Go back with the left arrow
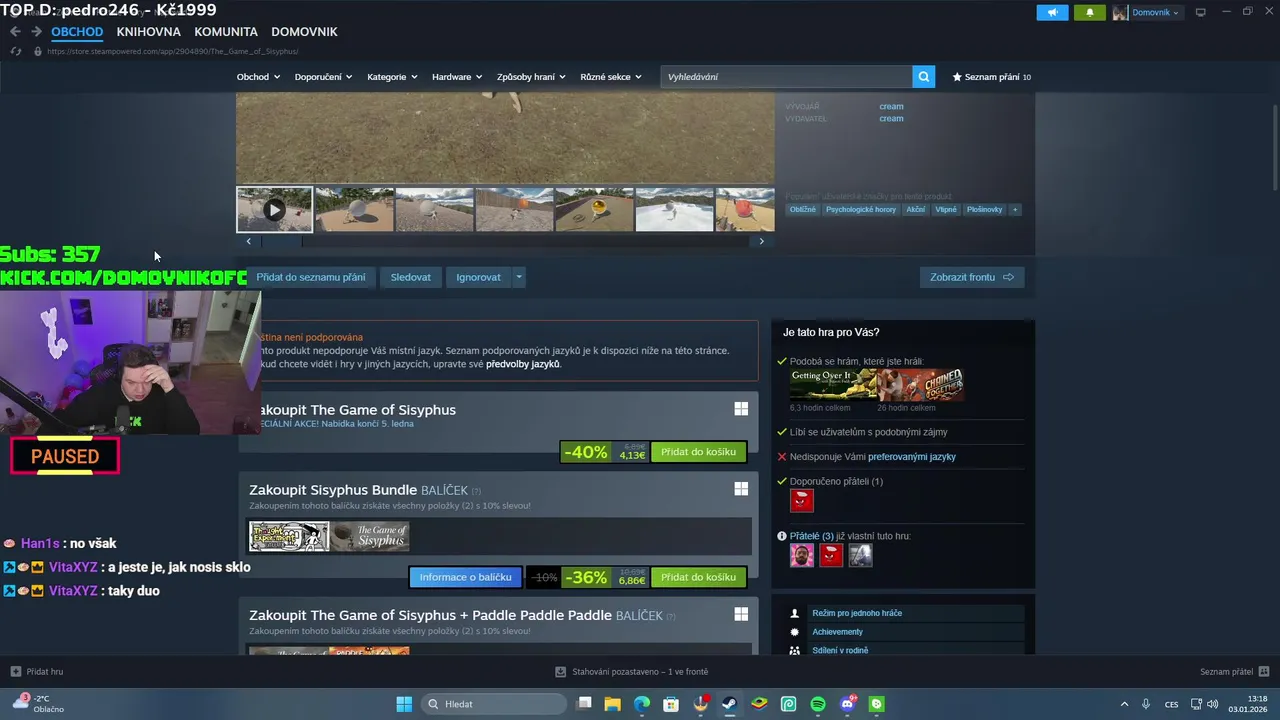The image size is (1280, 720). (15, 32)
